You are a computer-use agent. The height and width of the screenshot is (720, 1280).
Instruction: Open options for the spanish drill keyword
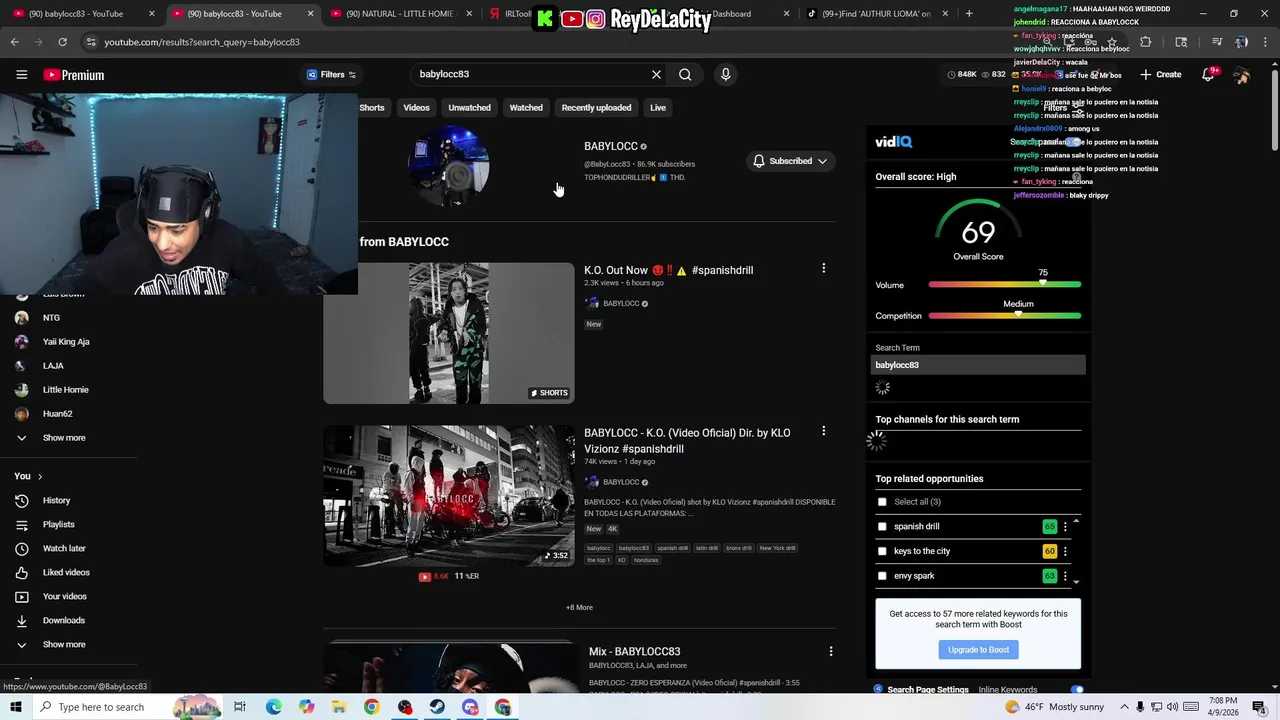tap(1065, 526)
